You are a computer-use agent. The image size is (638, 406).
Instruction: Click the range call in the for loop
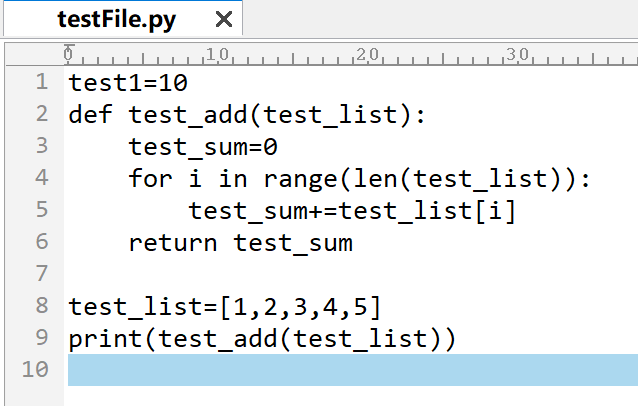[300, 179]
